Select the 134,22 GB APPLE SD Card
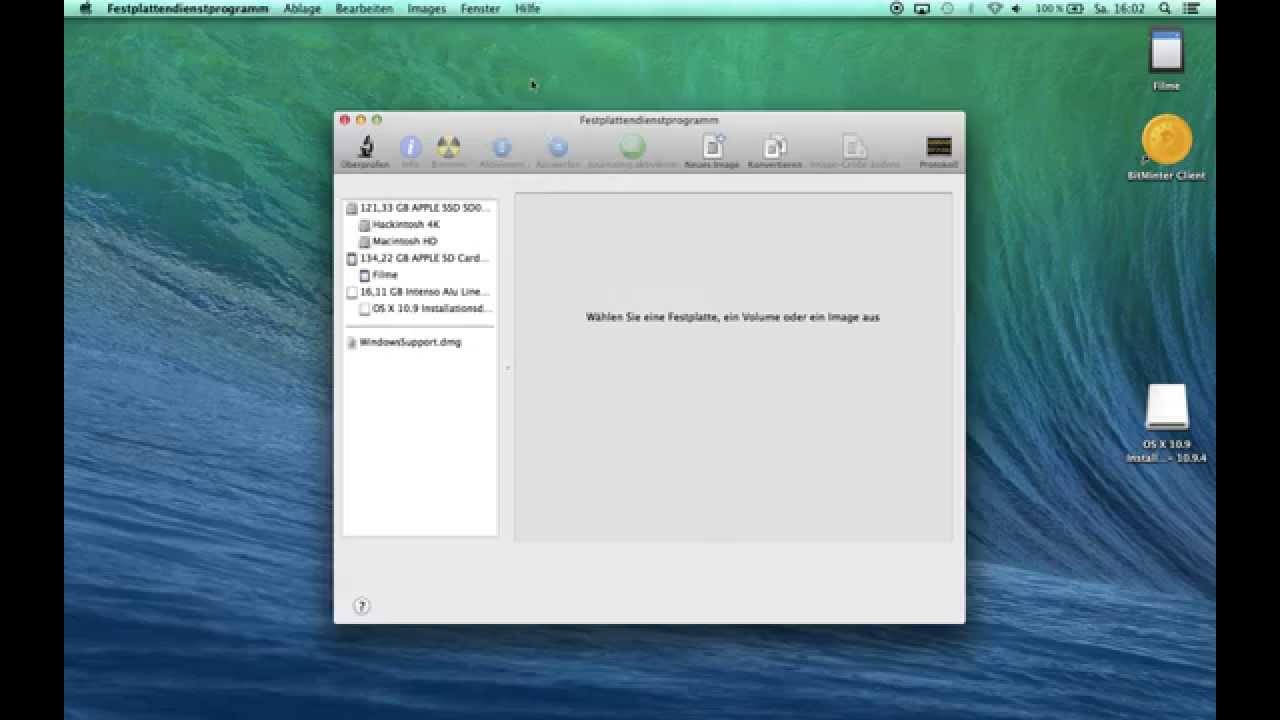Image resolution: width=1280 pixels, height=720 pixels. (x=419, y=258)
